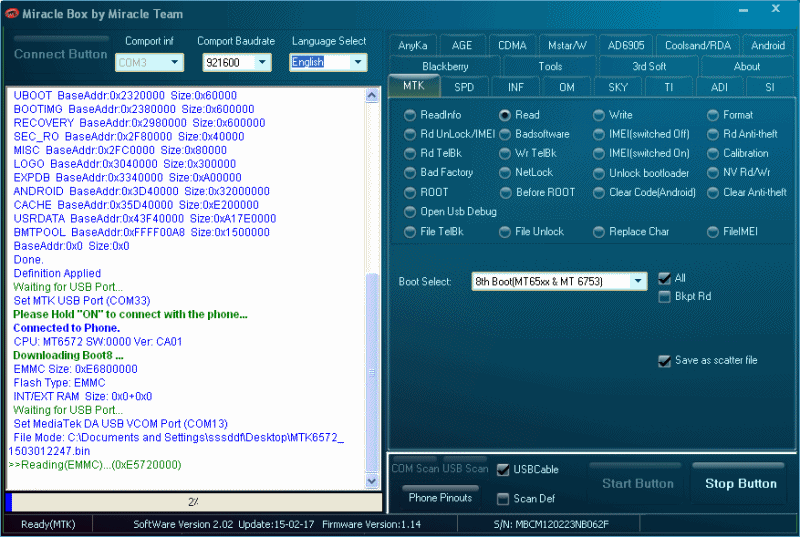The image size is (800, 537).
Task: Click the Miracle Box logo icon
Action: pyautogui.click(x=11, y=14)
